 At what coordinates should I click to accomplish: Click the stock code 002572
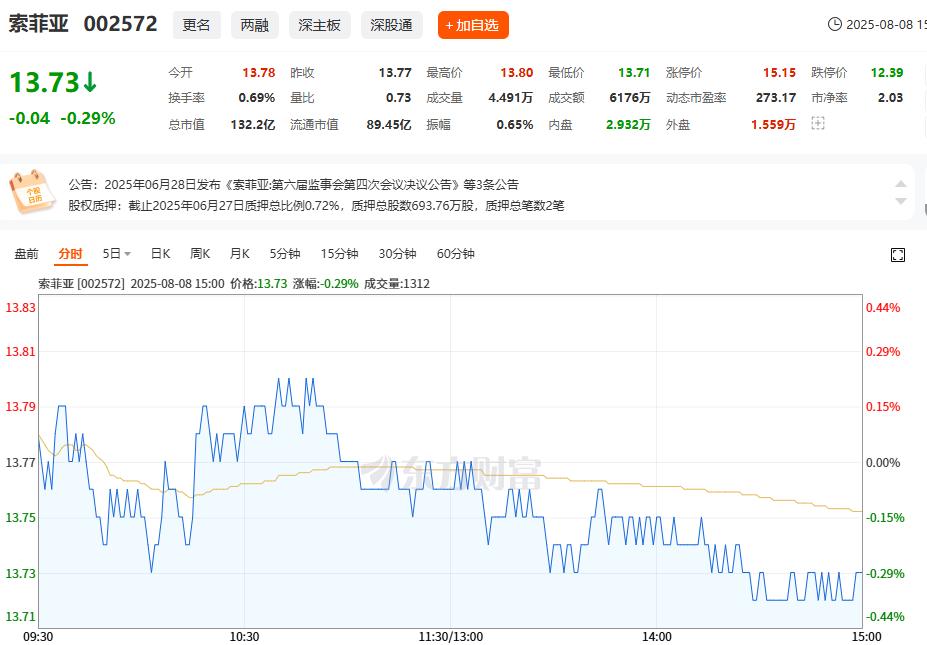(x=121, y=24)
